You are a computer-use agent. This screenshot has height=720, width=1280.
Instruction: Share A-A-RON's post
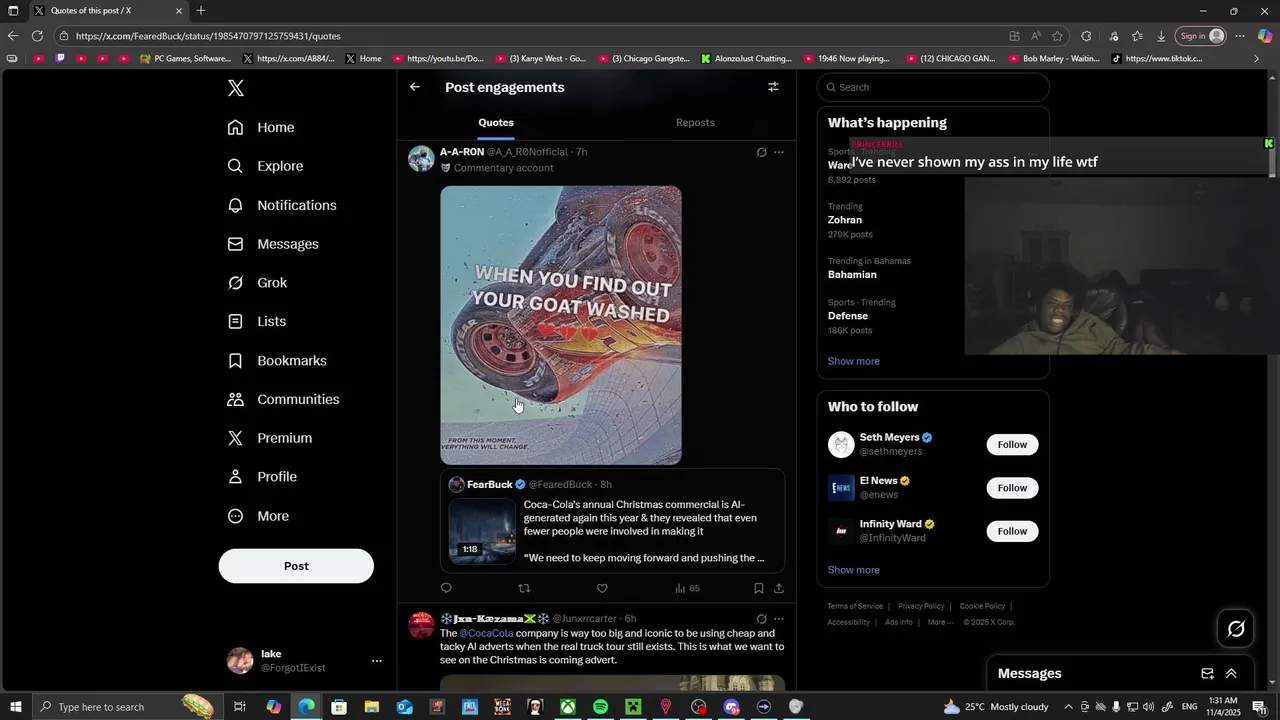(x=779, y=588)
